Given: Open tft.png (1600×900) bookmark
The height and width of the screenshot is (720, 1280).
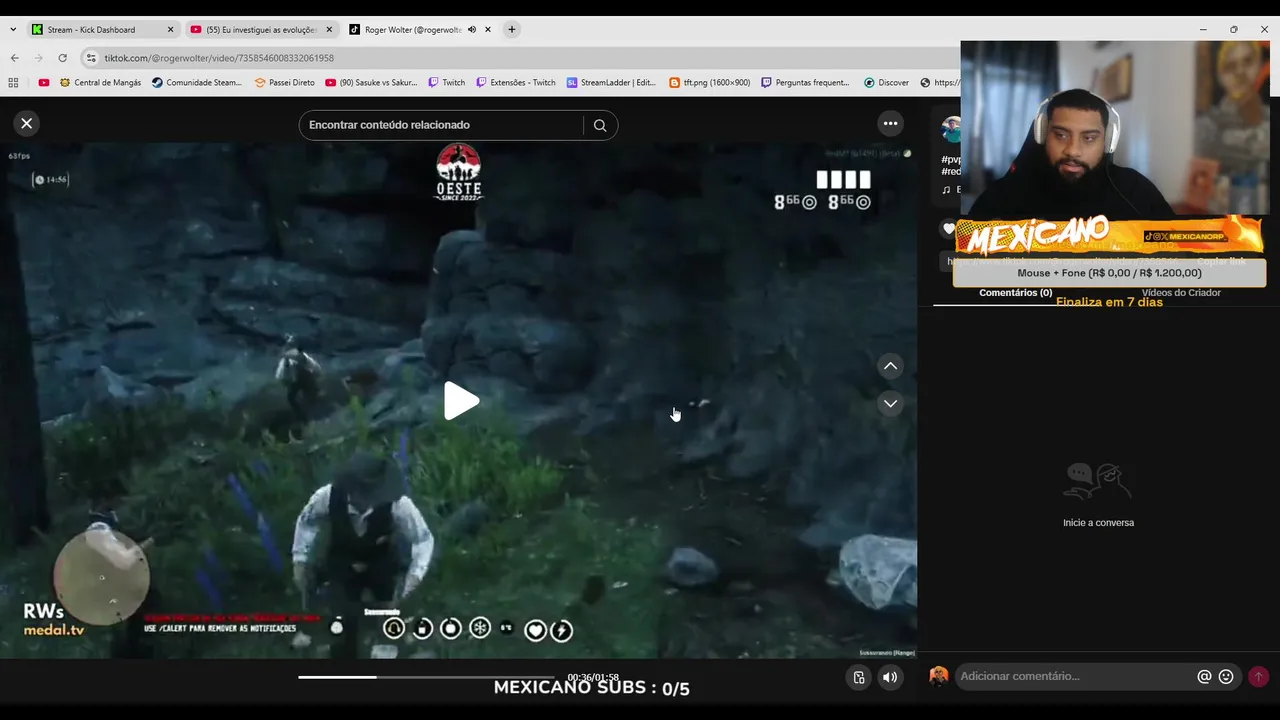Looking at the screenshot, I should pyautogui.click(x=709, y=83).
